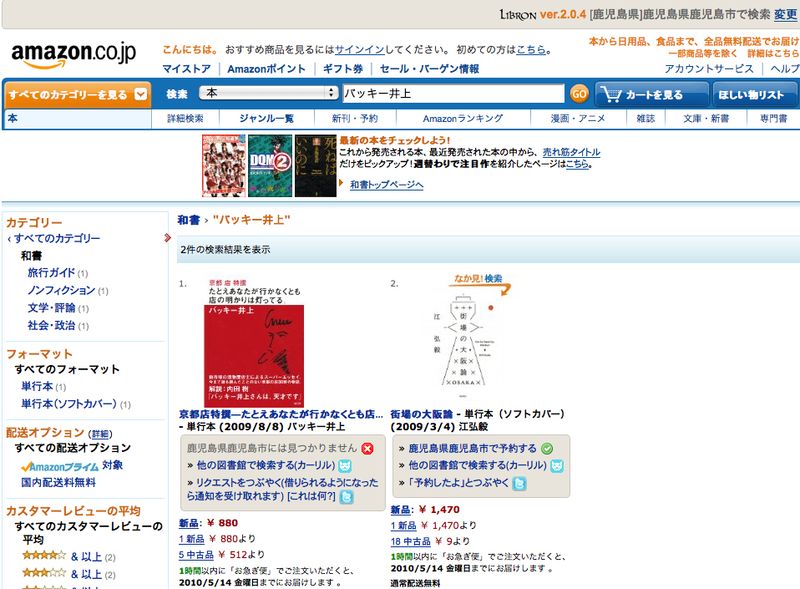Open the 本 search category selector
The width and height of the screenshot is (800, 589).
coord(269,93)
